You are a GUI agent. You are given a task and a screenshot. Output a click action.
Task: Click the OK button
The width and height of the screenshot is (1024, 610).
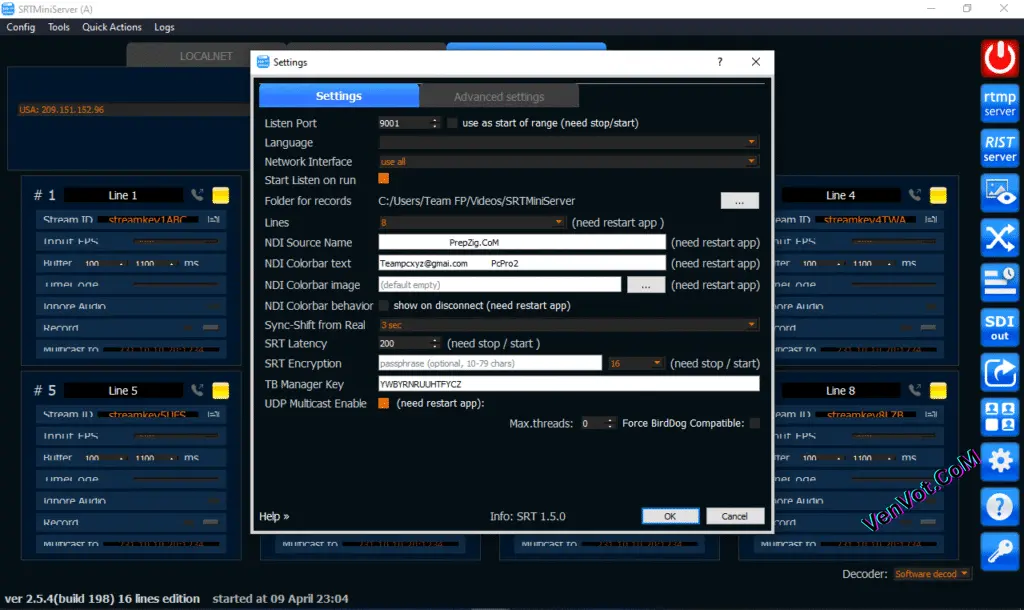point(670,516)
